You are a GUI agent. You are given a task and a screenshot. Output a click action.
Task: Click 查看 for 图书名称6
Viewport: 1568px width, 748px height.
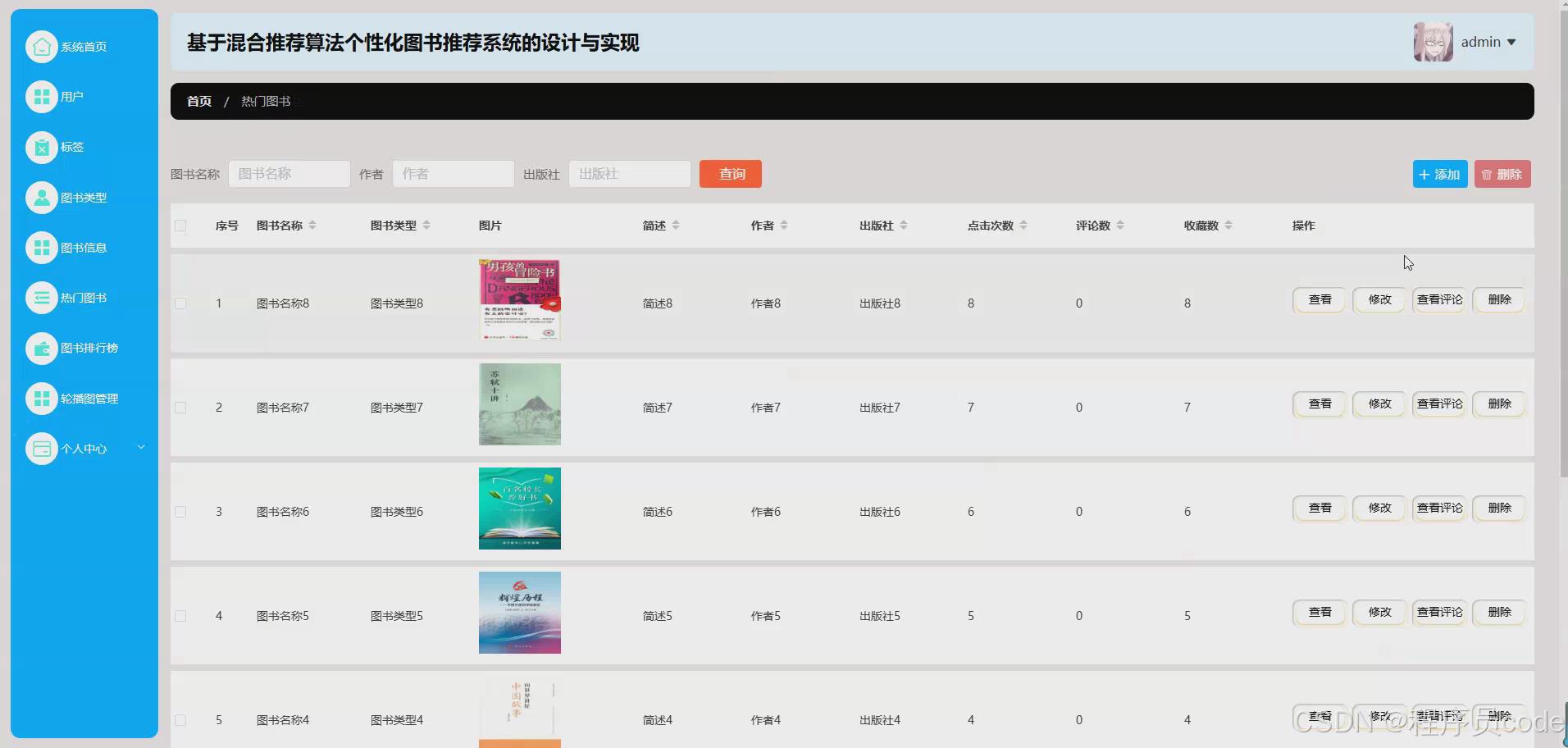tap(1320, 509)
